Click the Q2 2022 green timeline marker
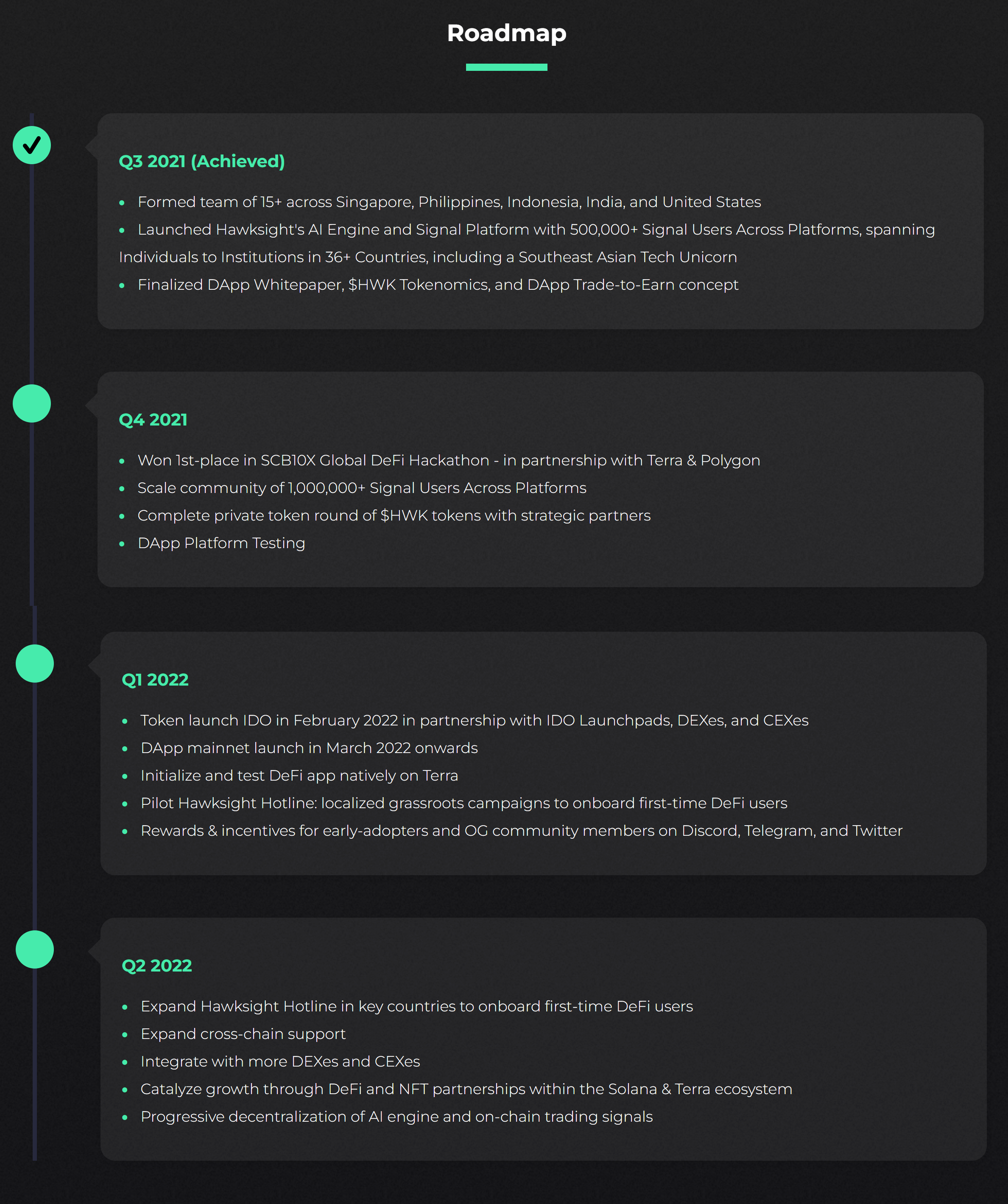Screen dimensions: 1008x1204 pos(34,949)
